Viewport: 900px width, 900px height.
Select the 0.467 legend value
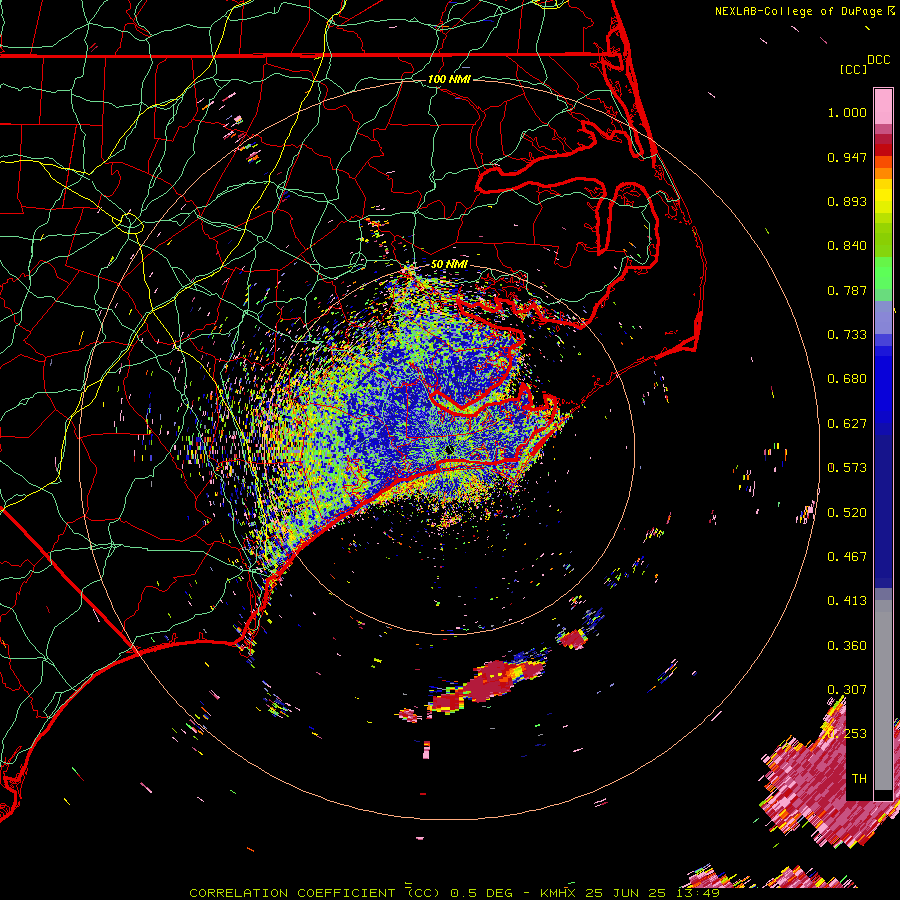pyautogui.click(x=847, y=557)
